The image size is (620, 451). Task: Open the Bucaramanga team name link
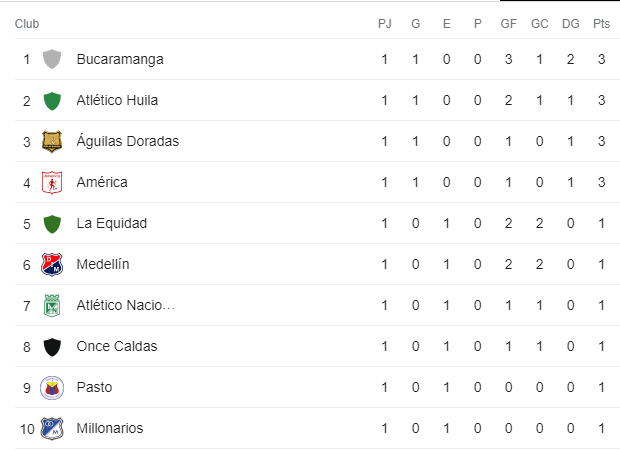[x=120, y=59]
